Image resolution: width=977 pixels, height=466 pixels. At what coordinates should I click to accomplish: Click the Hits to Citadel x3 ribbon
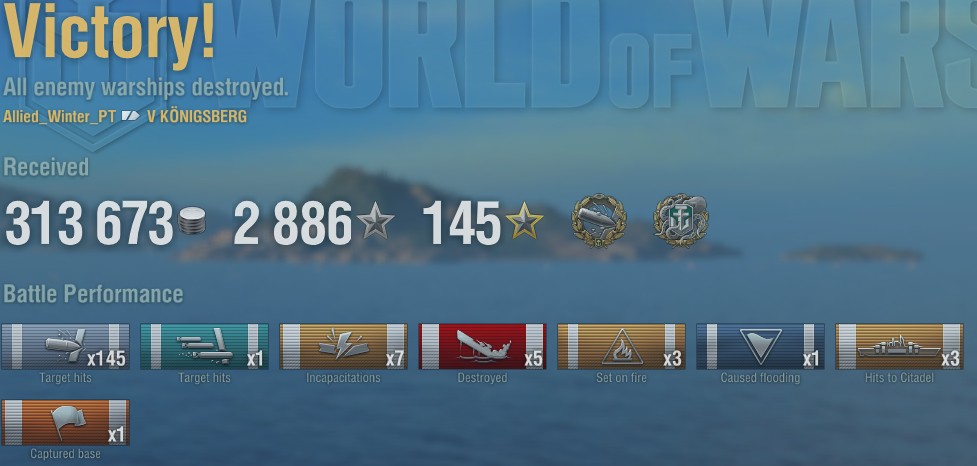point(899,346)
